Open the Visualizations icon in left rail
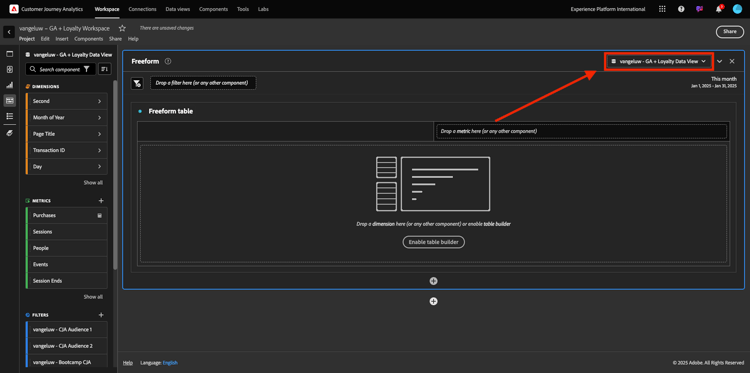This screenshot has height=373, width=750. point(10,70)
